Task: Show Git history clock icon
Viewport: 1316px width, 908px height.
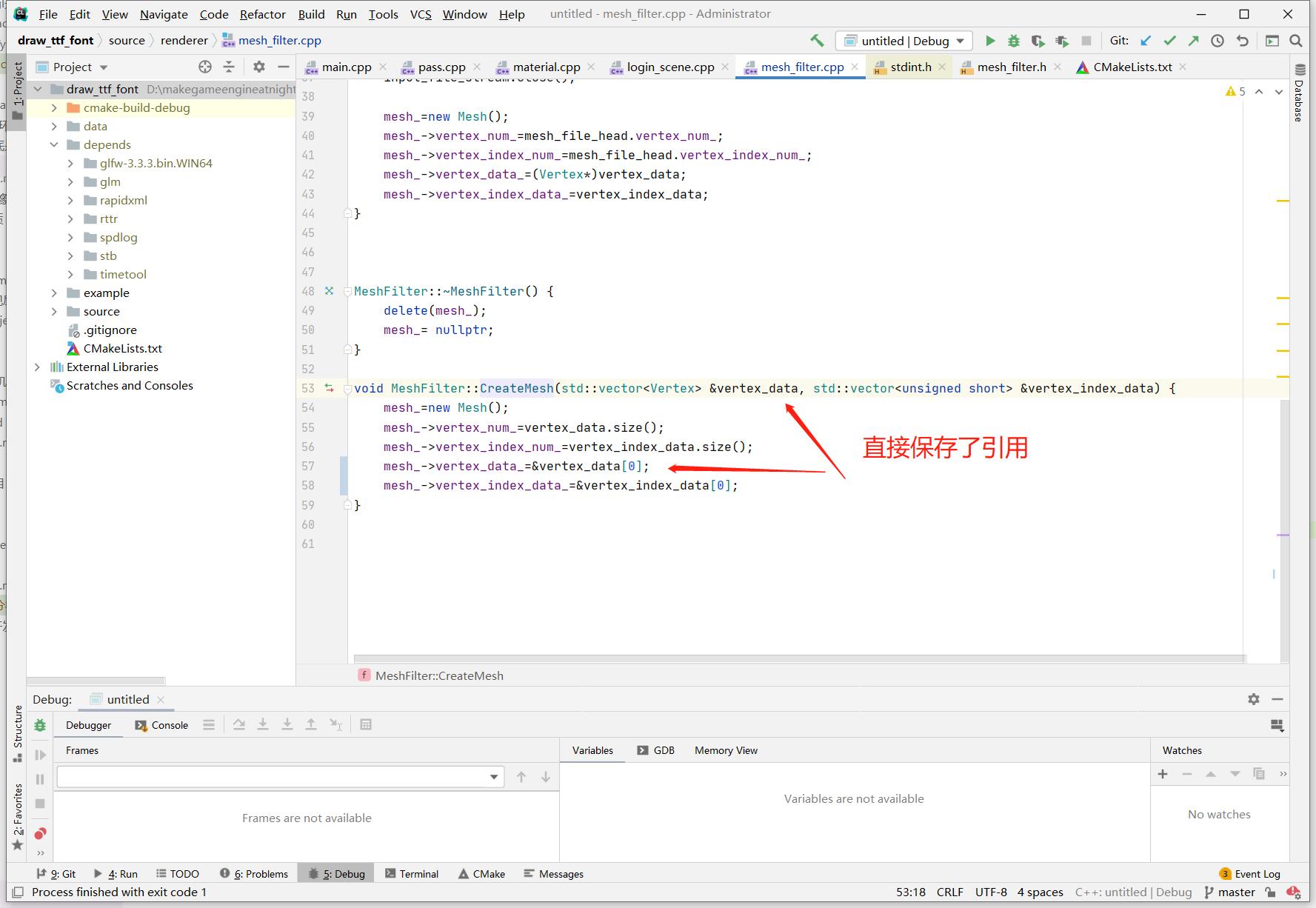Action: 1218,41
